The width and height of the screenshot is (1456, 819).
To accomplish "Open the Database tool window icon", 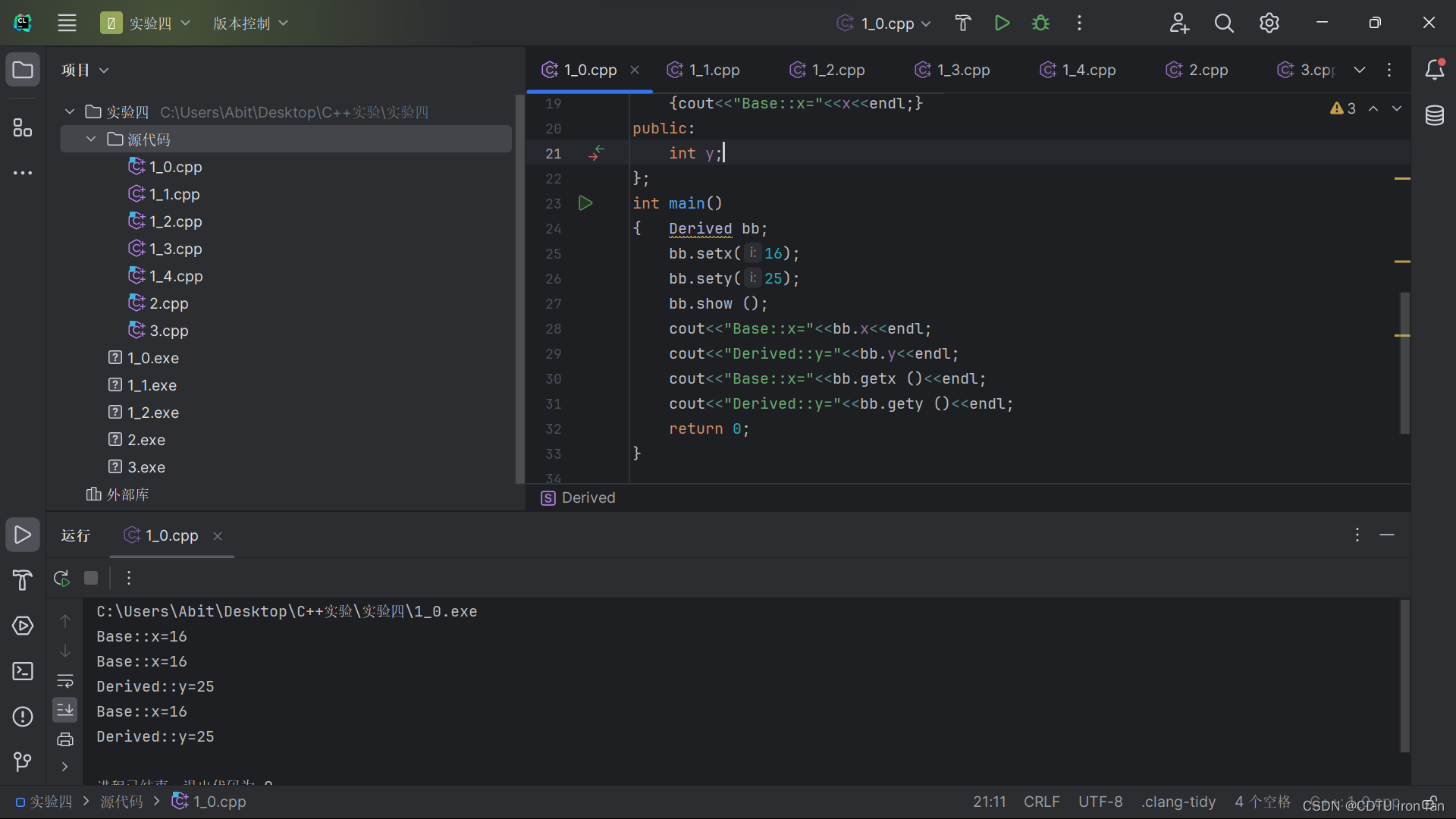I will [1434, 115].
